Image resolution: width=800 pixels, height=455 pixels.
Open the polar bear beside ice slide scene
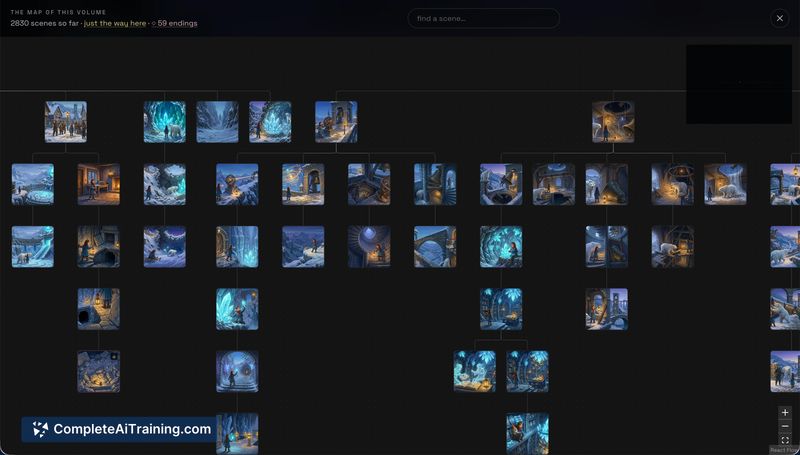pos(33,247)
